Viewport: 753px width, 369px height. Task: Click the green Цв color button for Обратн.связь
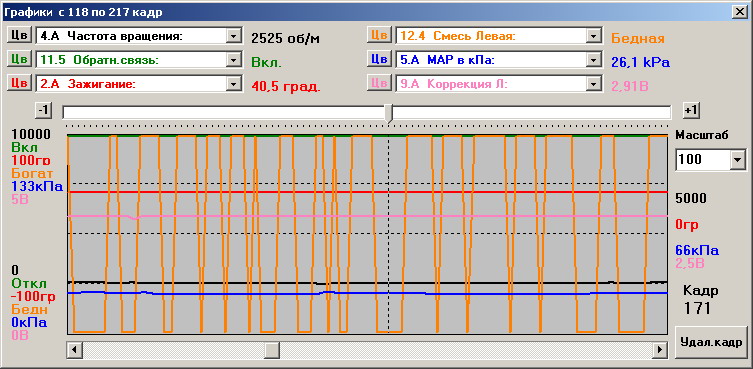(19, 59)
